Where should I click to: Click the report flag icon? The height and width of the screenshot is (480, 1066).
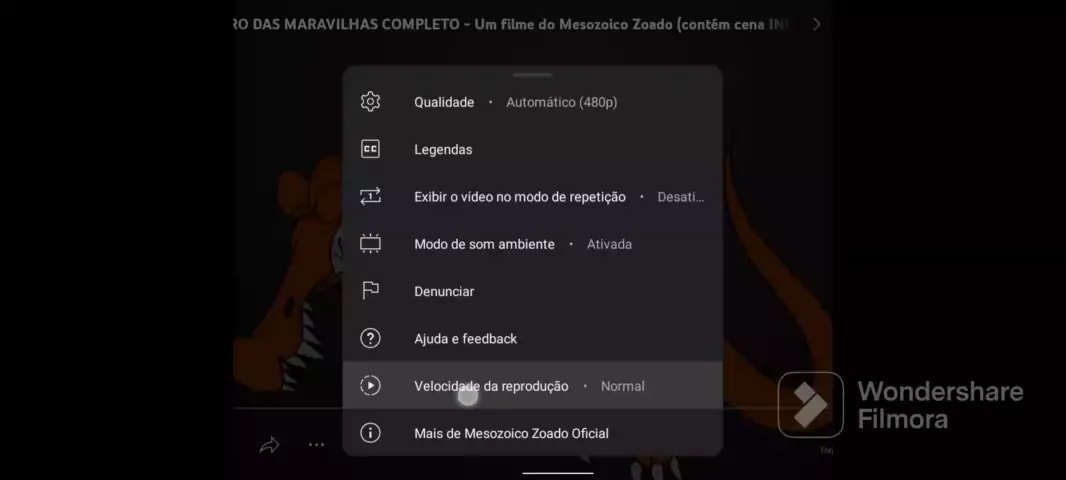tap(370, 291)
